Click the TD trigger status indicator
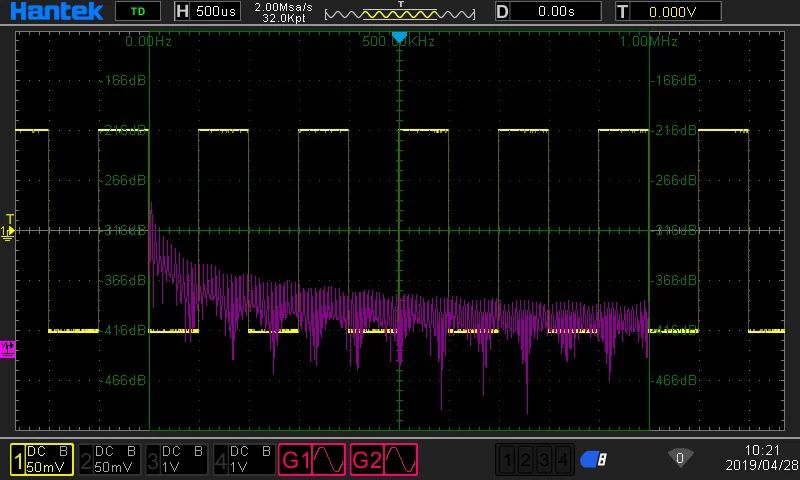The width and height of the screenshot is (800, 480). (x=137, y=12)
